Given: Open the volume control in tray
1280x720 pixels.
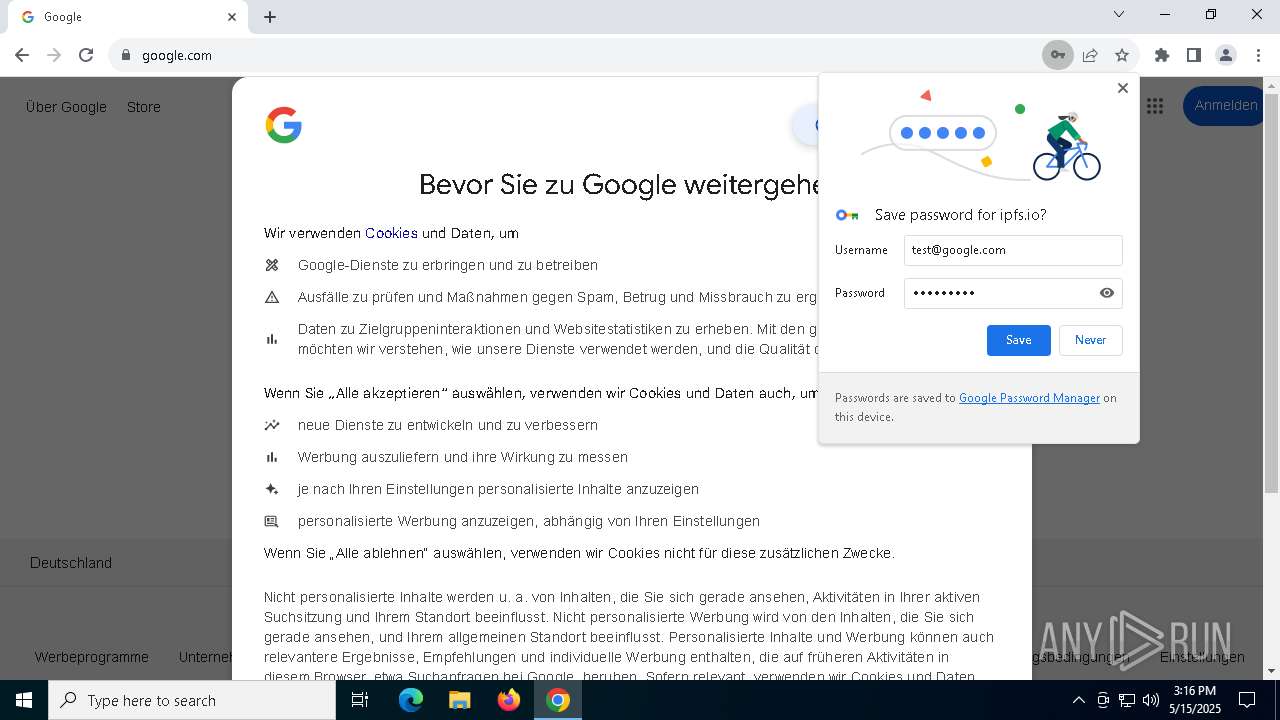Looking at the screenshot, I should [1151, 700].
